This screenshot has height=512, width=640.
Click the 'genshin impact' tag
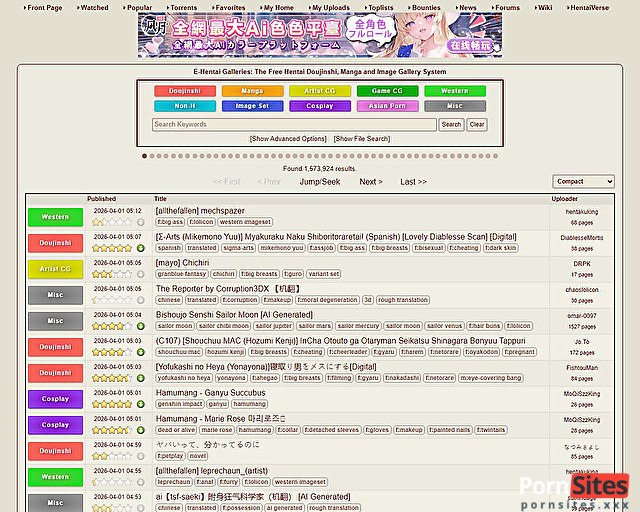coord(180,404)
